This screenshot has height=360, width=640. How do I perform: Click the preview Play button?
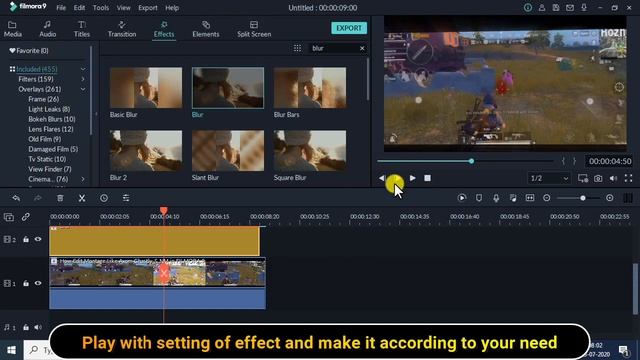tap(413, 178)
